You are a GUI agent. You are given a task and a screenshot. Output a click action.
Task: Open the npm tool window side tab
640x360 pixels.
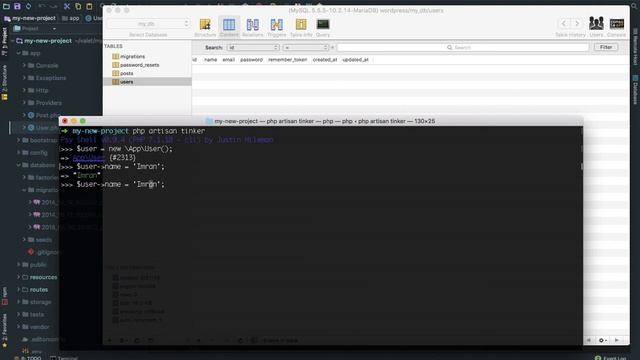pos(4,296)
